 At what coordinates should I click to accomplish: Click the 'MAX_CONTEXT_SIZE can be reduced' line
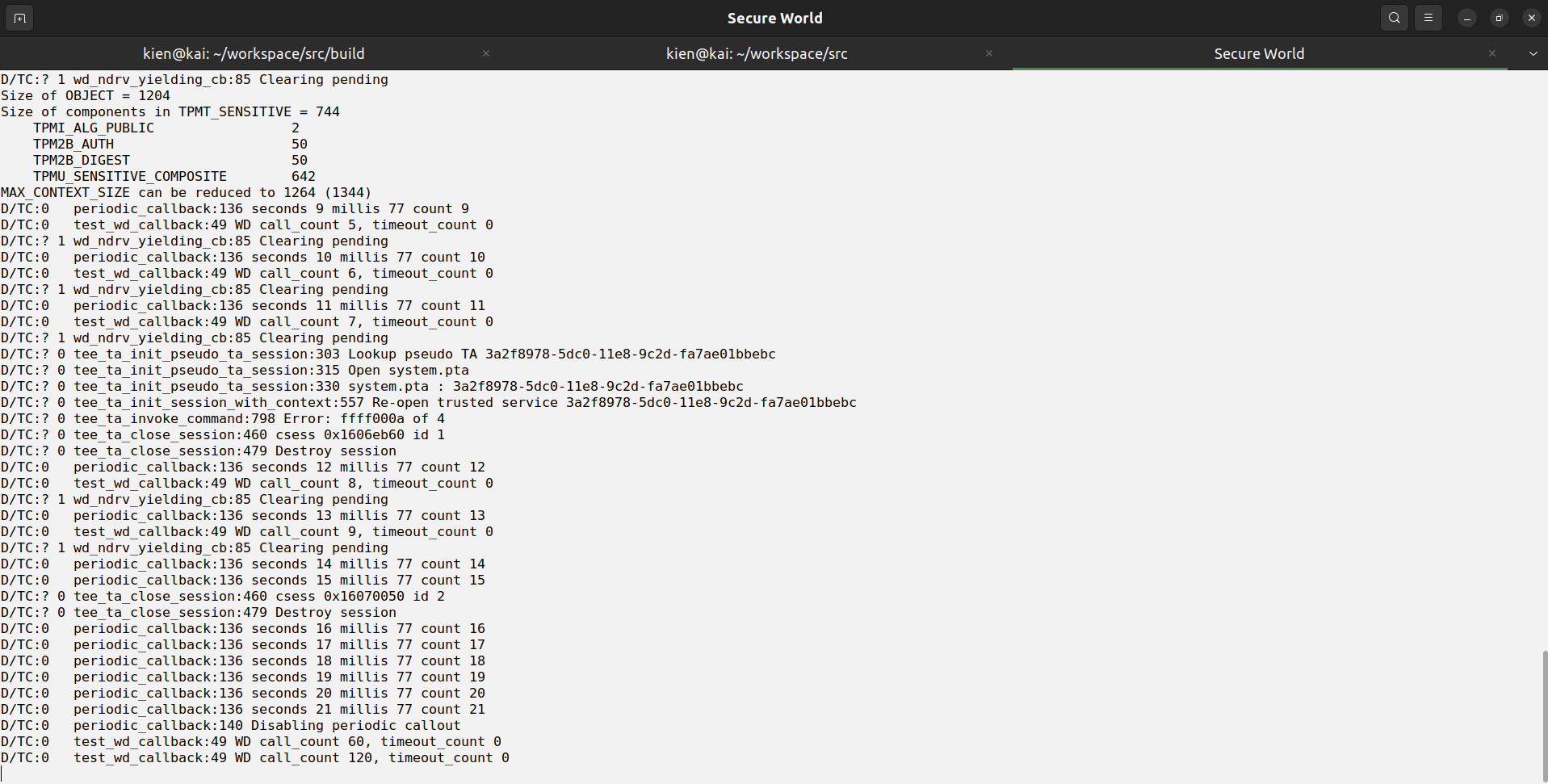coord(187,193)
